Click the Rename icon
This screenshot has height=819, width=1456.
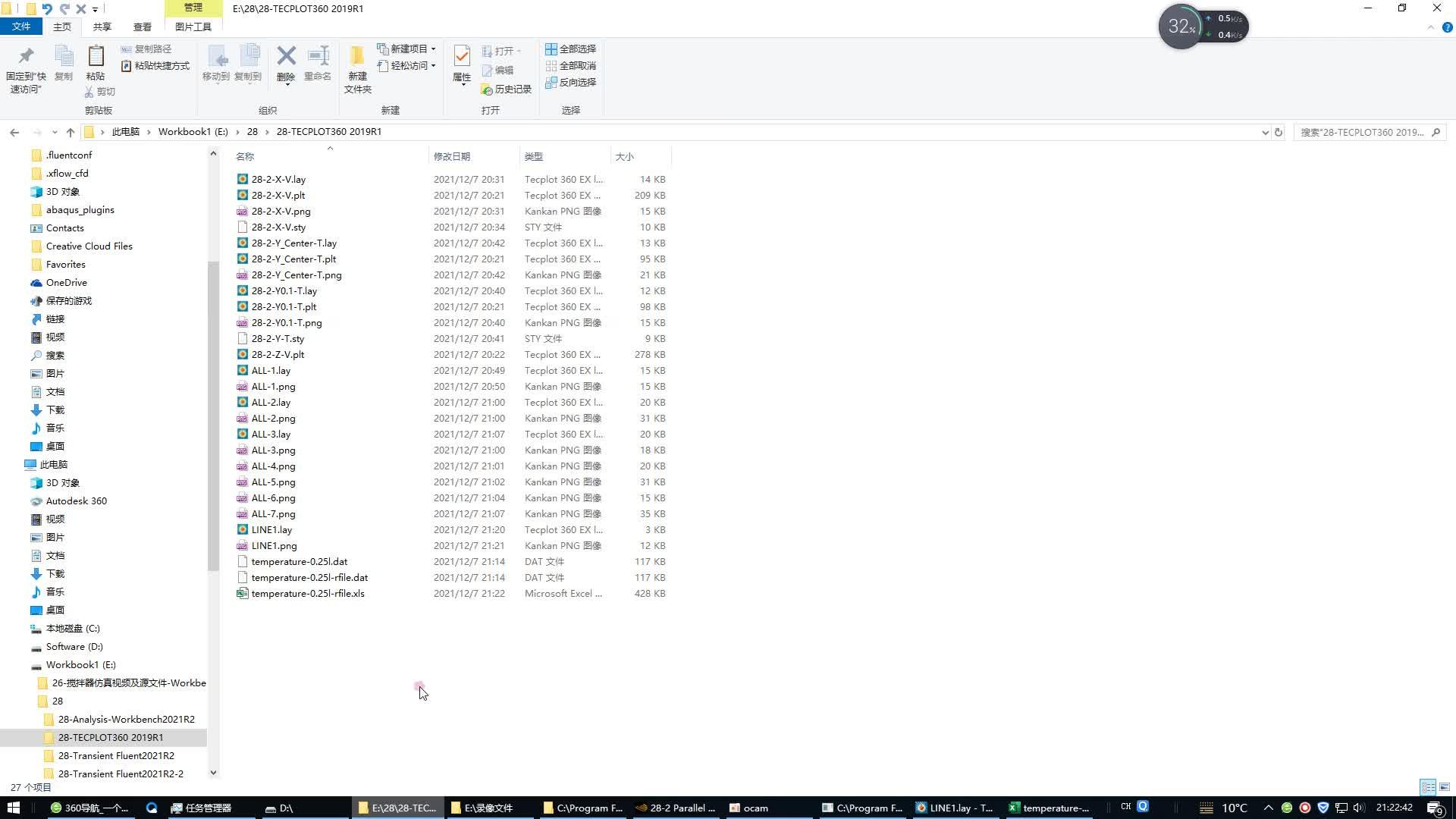tap(318, 56)
